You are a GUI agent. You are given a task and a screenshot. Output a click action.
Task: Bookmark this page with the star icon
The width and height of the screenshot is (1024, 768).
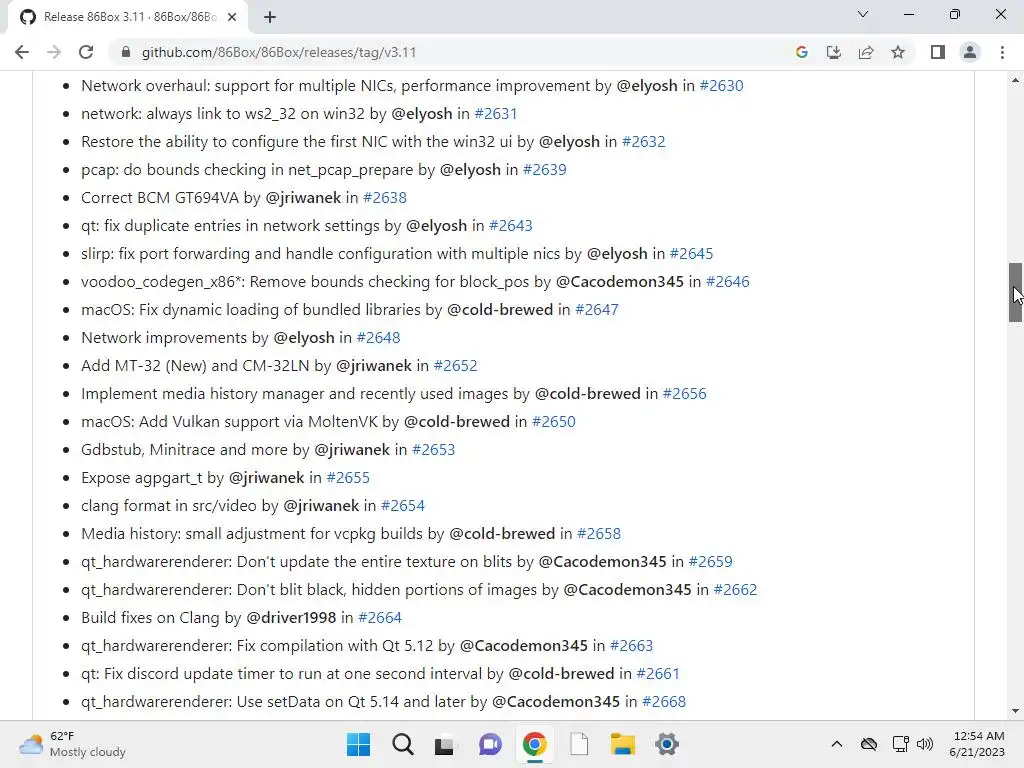click(898, 52)
